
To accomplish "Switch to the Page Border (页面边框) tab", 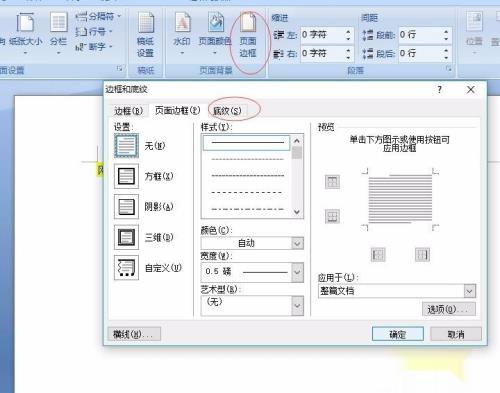I will tap(177, 110).
